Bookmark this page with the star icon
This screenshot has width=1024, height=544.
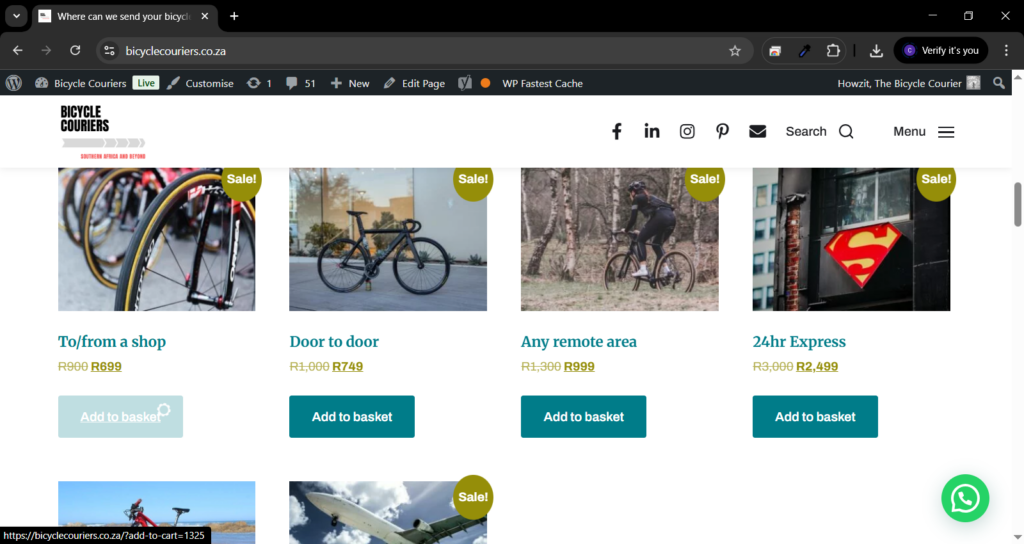point(735,50)
